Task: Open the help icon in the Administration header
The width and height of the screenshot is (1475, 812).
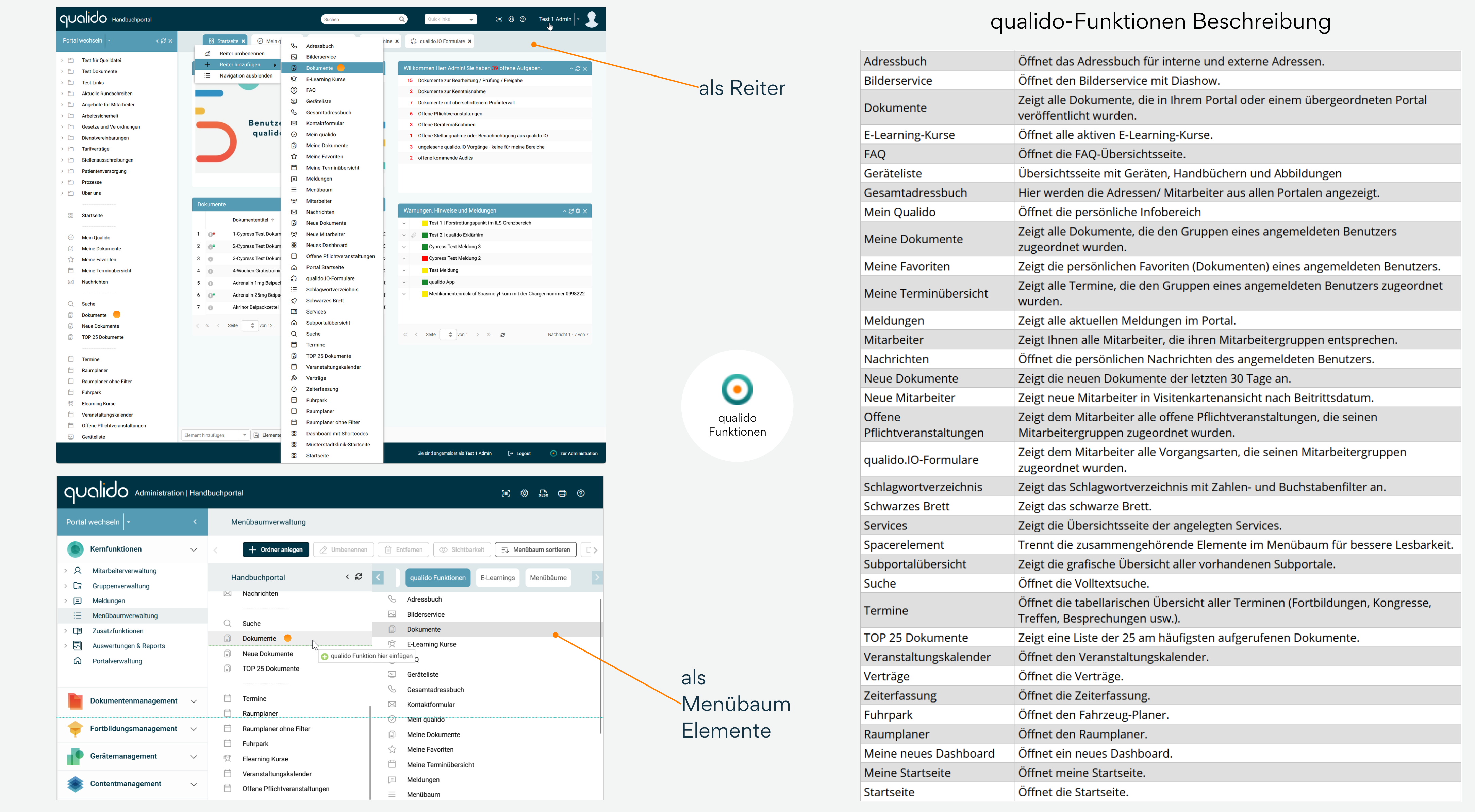Action: tap(581, 493)
